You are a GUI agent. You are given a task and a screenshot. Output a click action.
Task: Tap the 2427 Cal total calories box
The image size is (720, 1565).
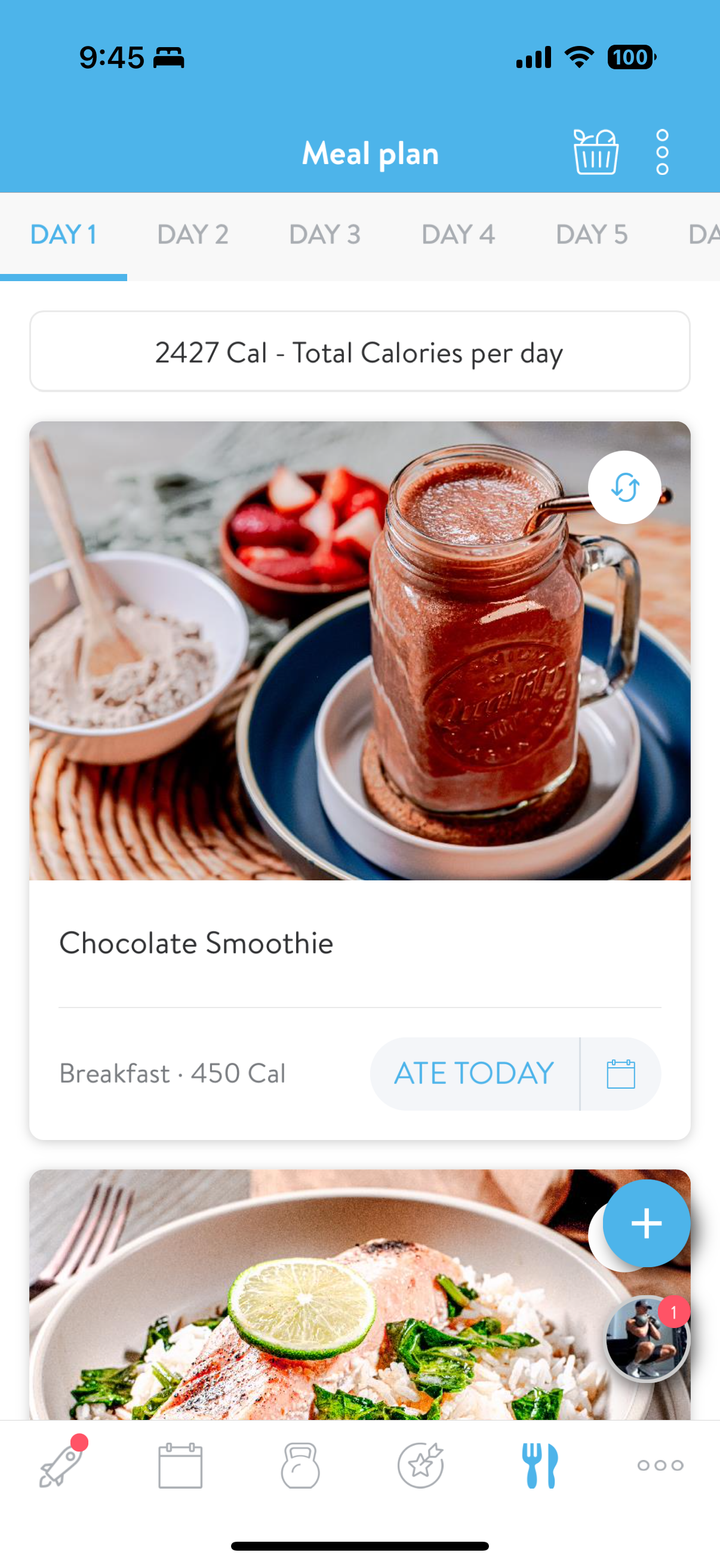tap(360, 352)
